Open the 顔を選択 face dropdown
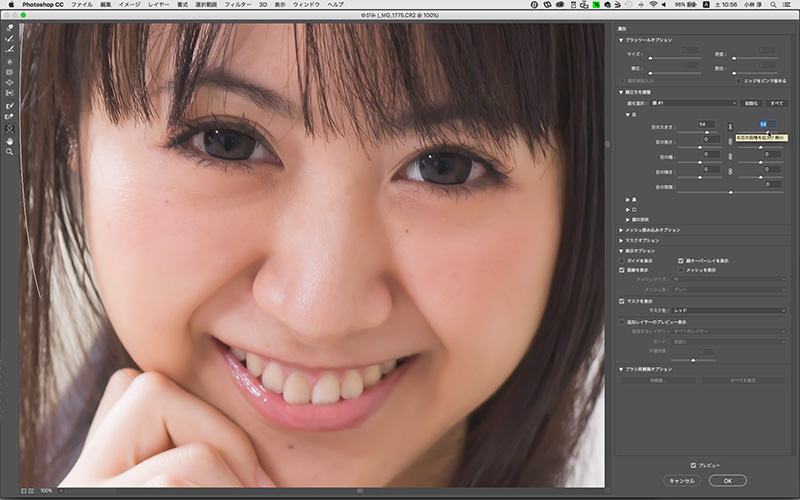800x500 pixels. pos(694,103)
